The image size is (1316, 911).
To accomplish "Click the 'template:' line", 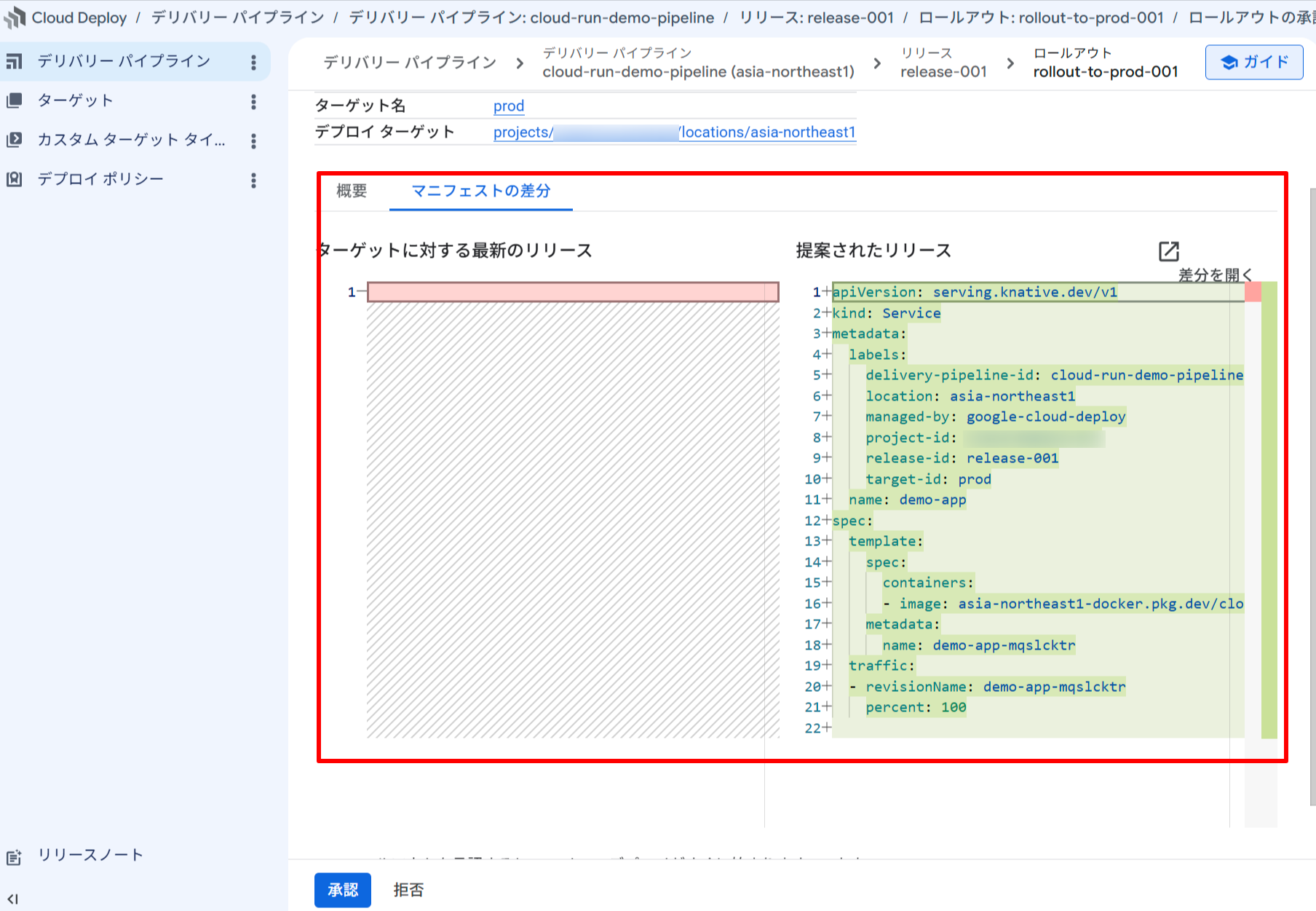I will pyautogui.click(x=886, y=541).
